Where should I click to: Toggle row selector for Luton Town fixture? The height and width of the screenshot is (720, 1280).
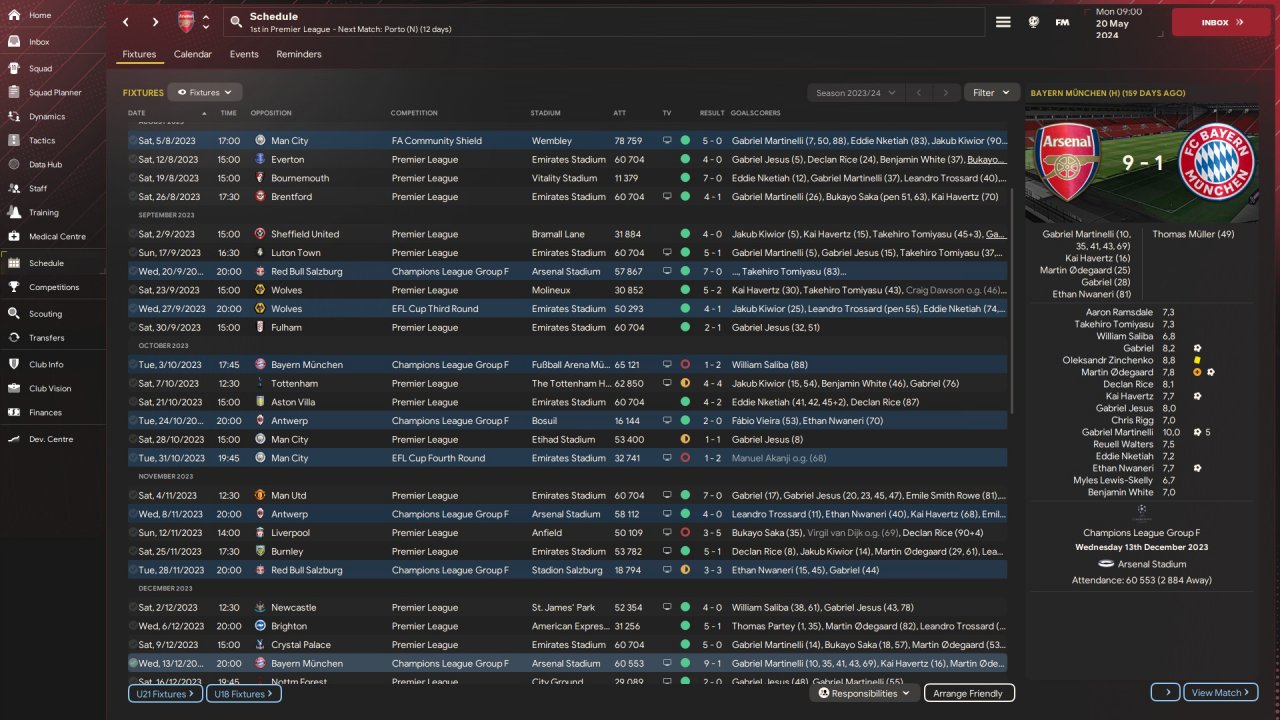point(133,253)
